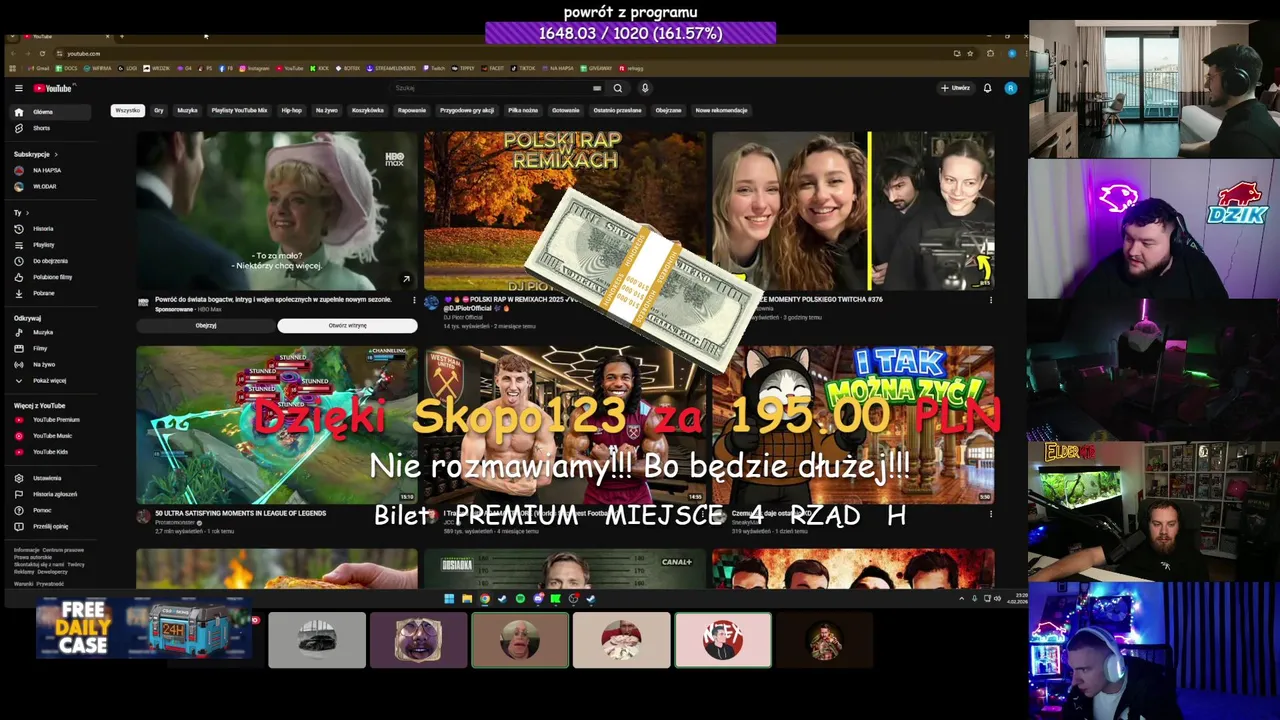Open the more options menu of the Twitch moments video
This screenshot has height=720, width=1280.
(x=991, y=300)
